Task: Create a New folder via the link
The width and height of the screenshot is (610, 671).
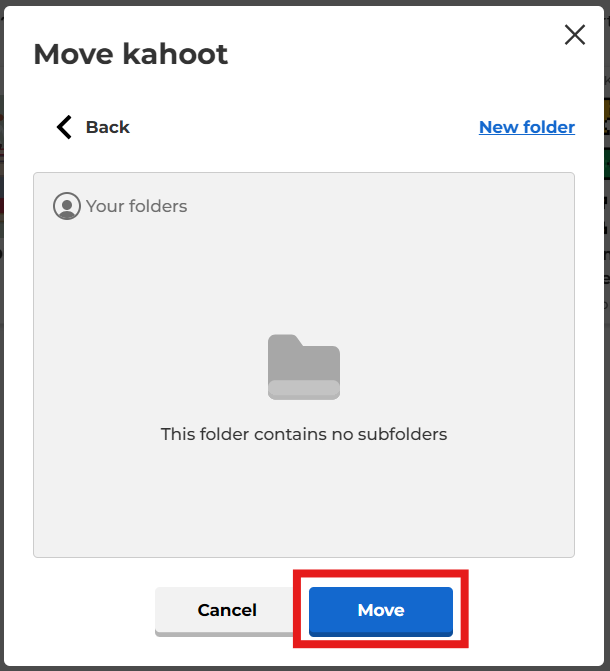Action: (527, 127)
